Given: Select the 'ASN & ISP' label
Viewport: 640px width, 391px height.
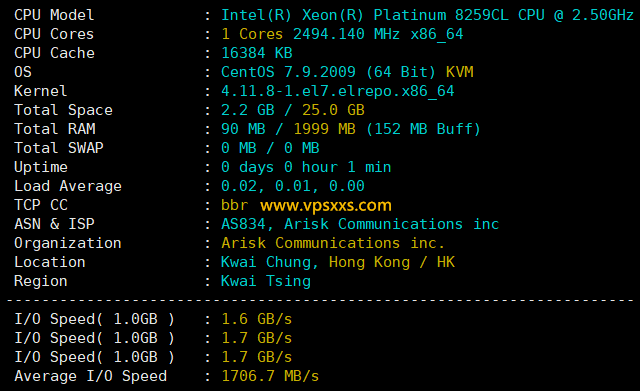Looking at the screenshot, I should pyautogui.click(x=54, y=224).
